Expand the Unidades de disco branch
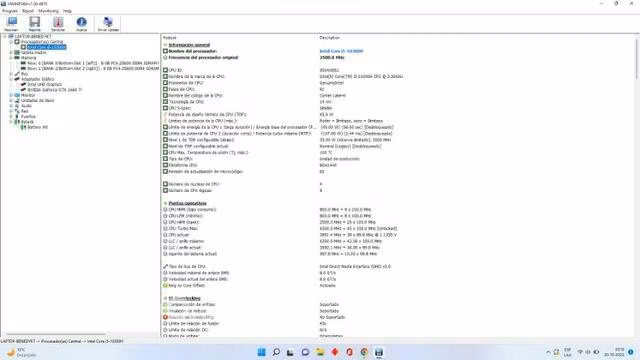 point(11,100)
